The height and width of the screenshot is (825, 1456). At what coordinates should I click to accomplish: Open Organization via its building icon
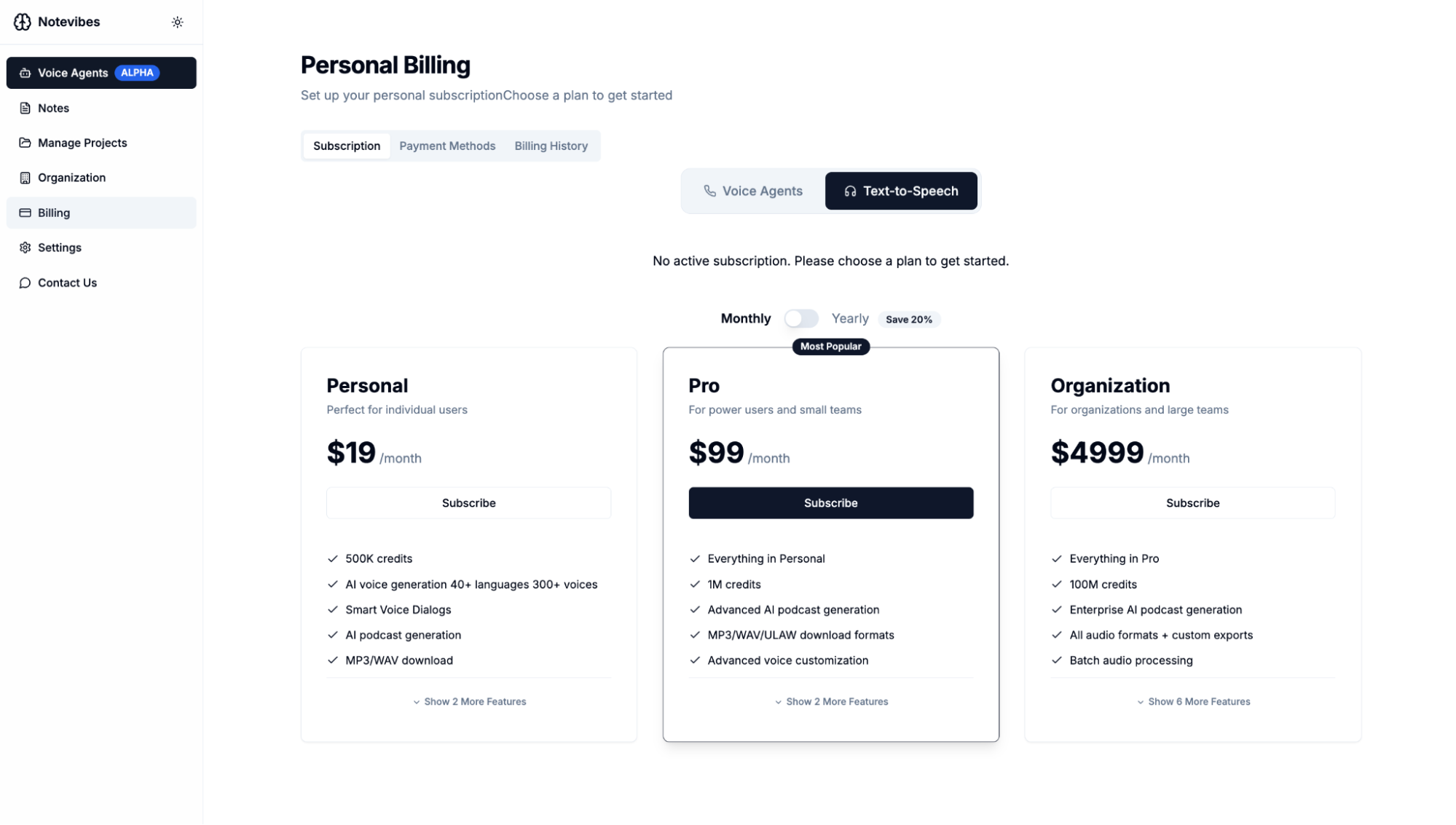pos(25,178)
